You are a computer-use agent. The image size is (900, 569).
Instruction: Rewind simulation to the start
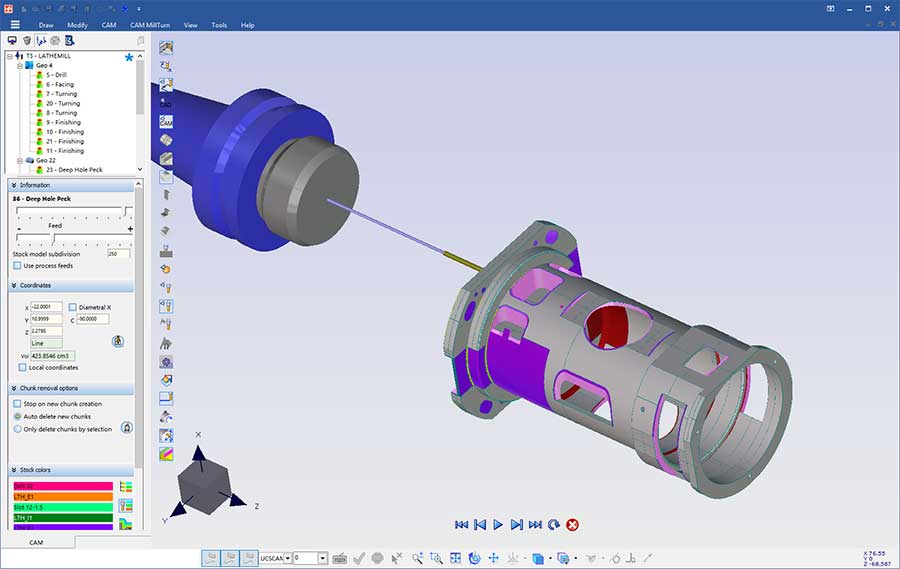point(461,524)
